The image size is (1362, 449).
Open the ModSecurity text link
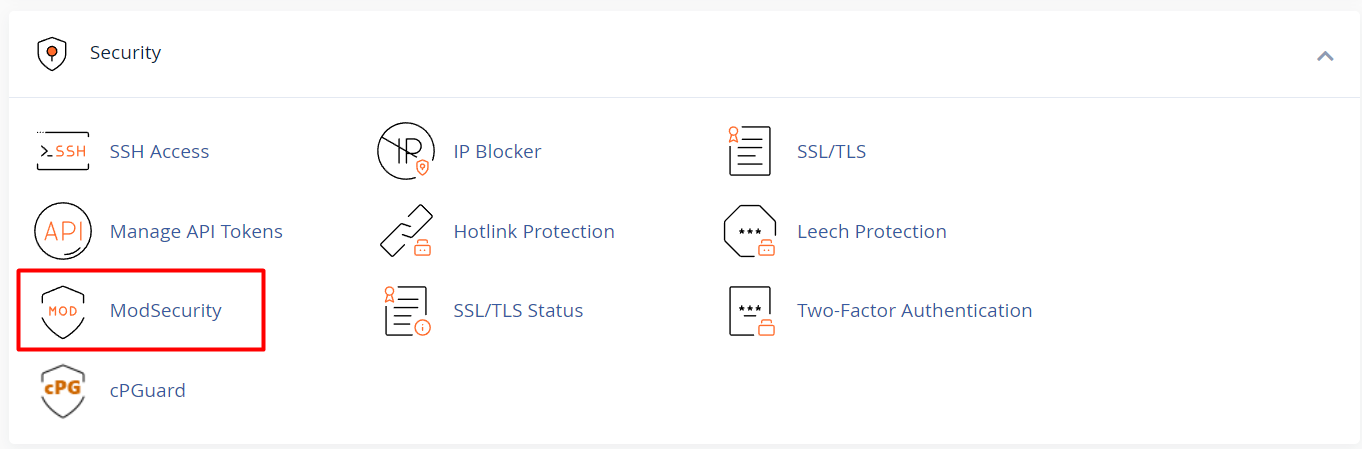[166, 311]
